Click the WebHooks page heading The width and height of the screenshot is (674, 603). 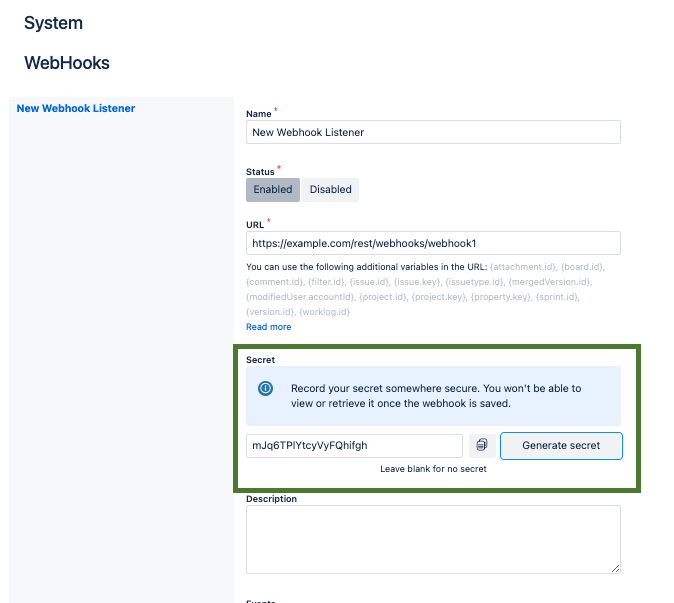click(x=67, y=63)
